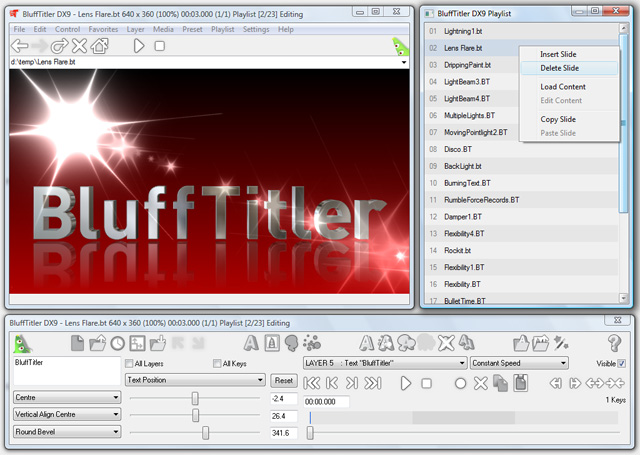Toggle the Visible checkbox
The width and height of the screenshot is (640, 455).
(x=622, y=363)
